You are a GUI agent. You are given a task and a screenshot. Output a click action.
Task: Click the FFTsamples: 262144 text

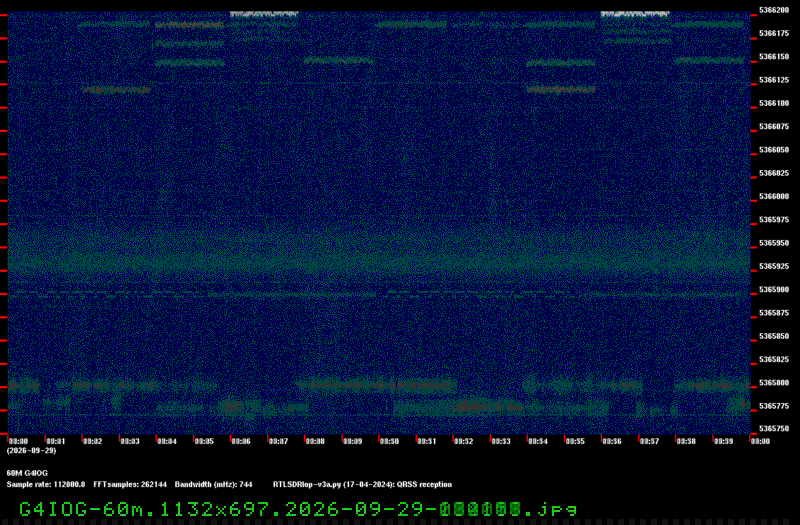pos(130,485)
